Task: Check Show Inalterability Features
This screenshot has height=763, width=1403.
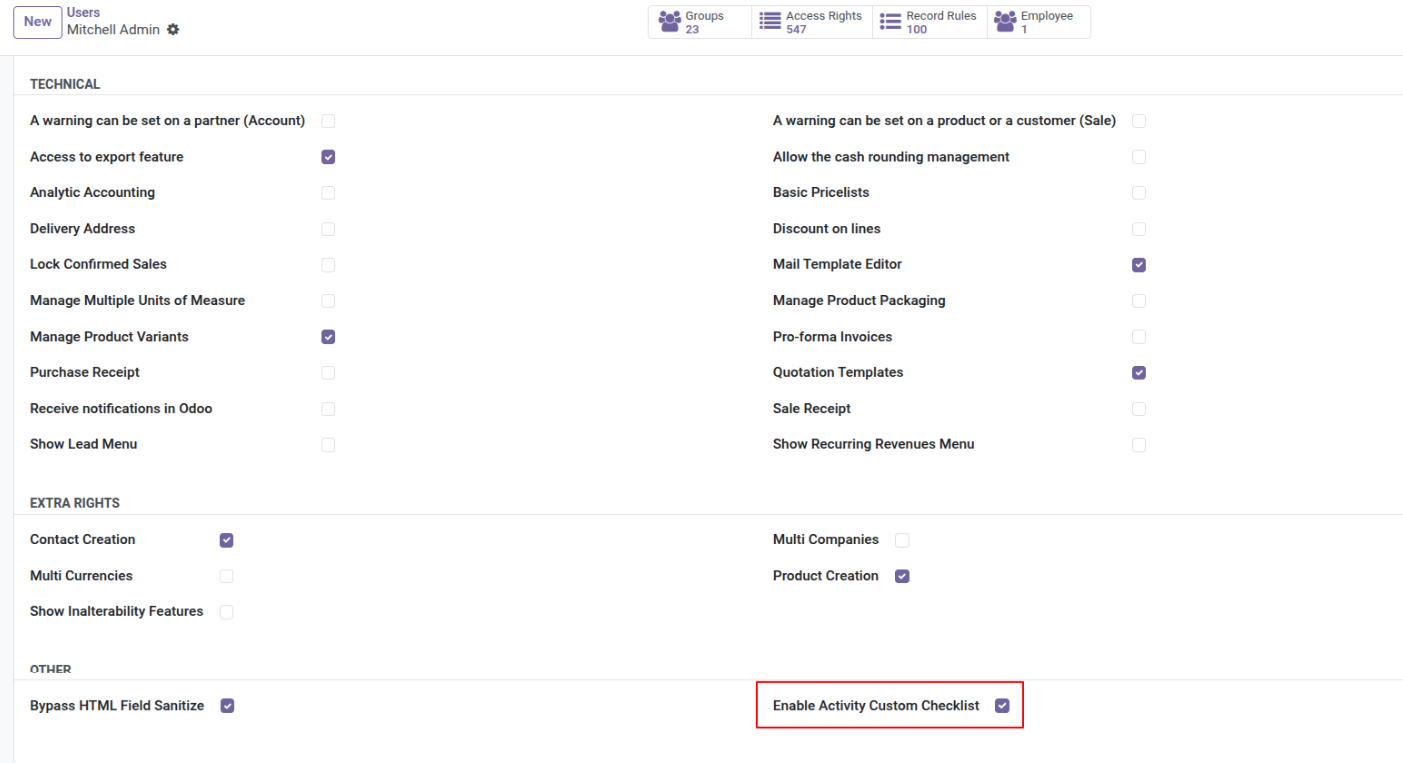Action: (x=227, y=612)
